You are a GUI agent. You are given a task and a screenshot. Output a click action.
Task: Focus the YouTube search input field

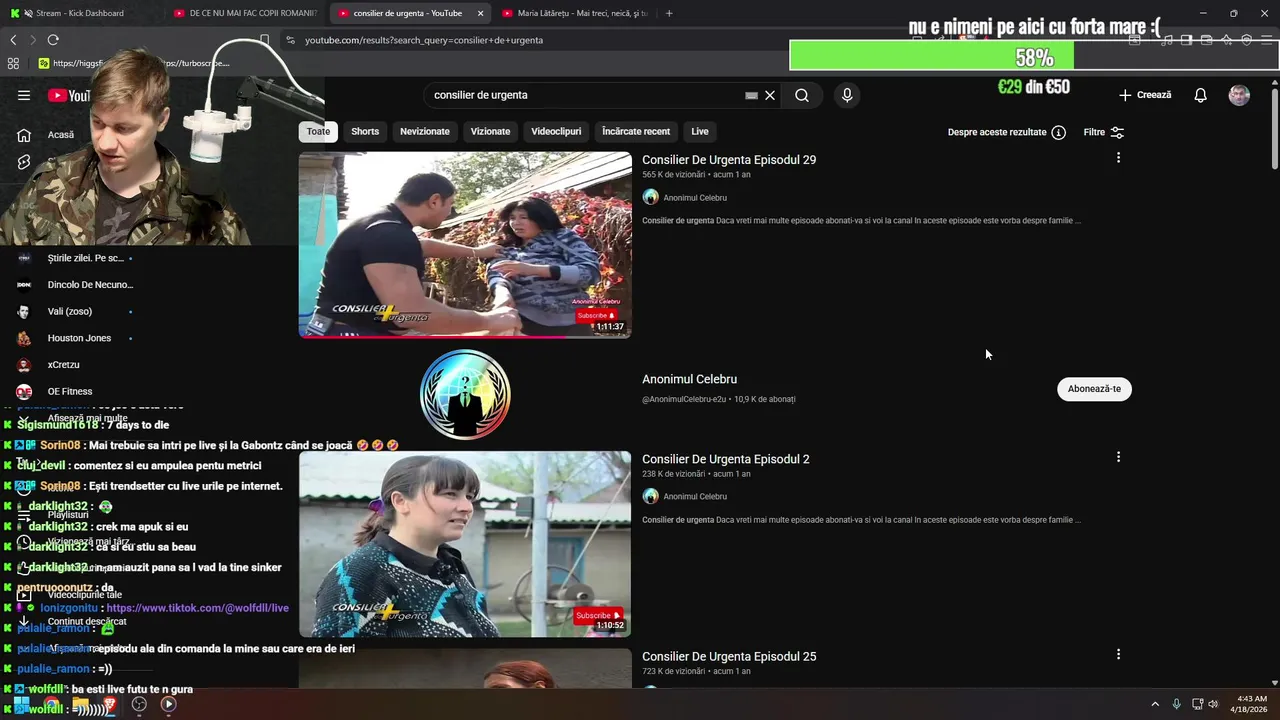point(585,95)
